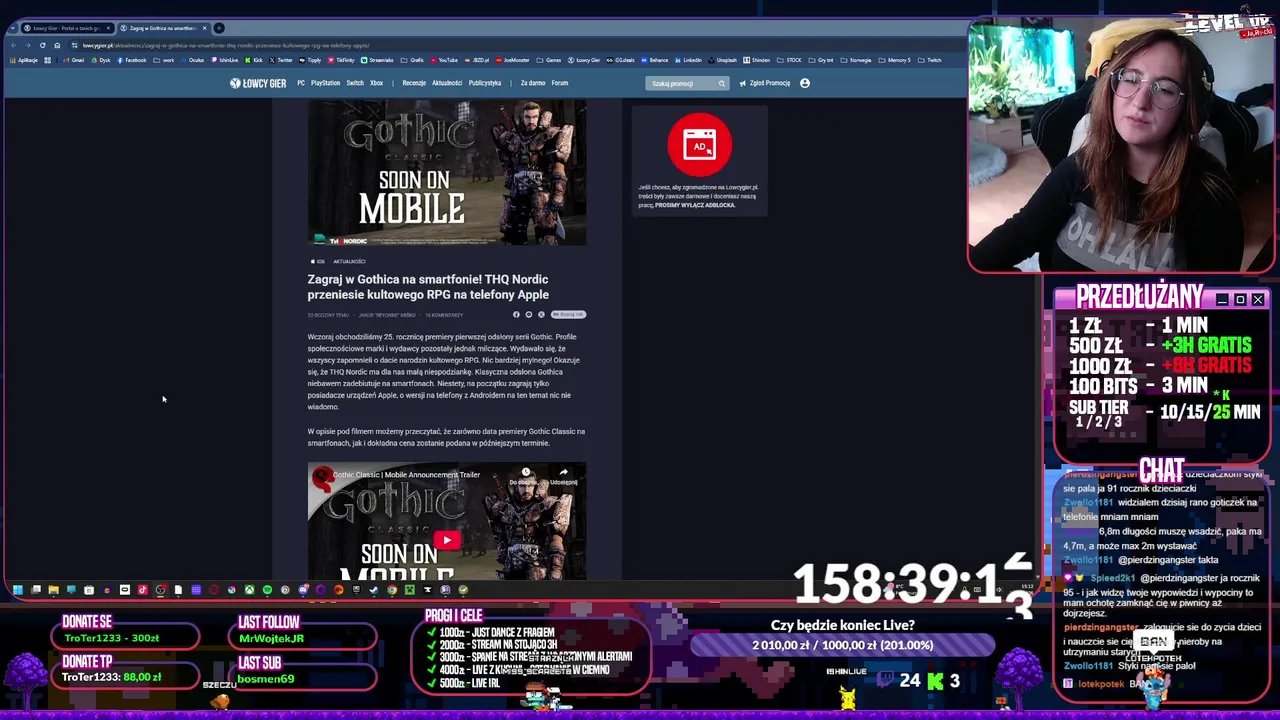1280x720 pixels.
Task: Click the article headline Zagraj w Gothica
Action: click(x=428, y=287)
